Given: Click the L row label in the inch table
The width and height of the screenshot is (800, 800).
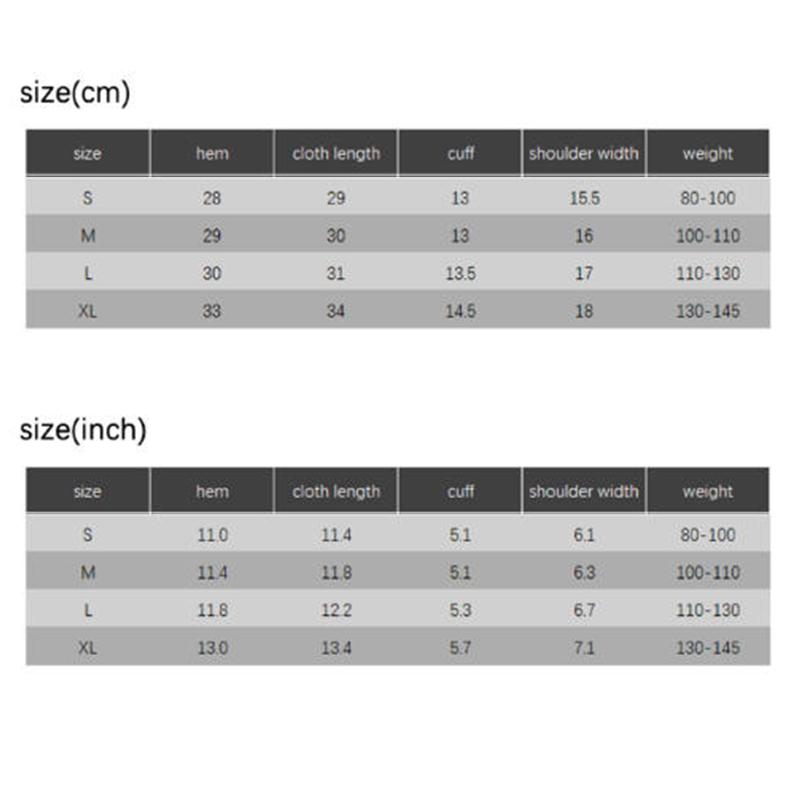Looking at the screenshot, I should (88, 611).
